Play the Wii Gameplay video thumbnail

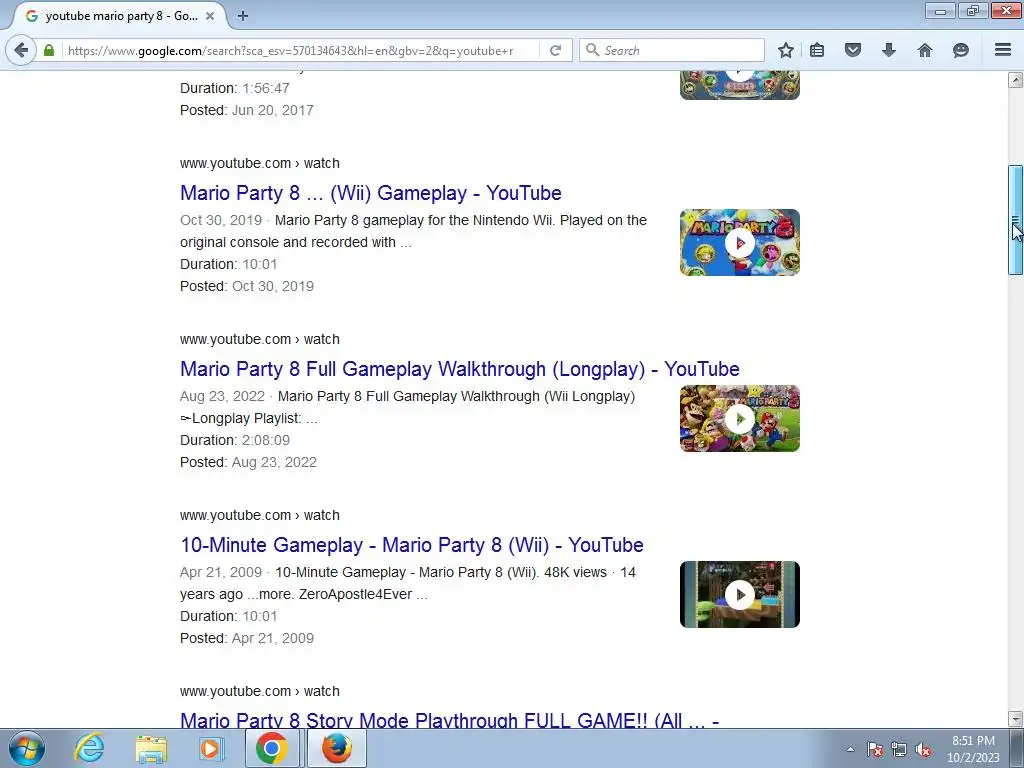point(739,242)
